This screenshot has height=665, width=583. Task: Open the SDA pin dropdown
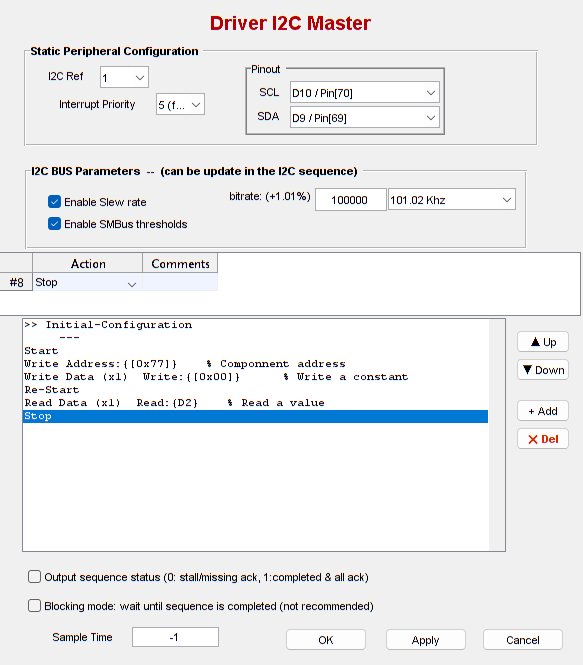click(364, 117)
